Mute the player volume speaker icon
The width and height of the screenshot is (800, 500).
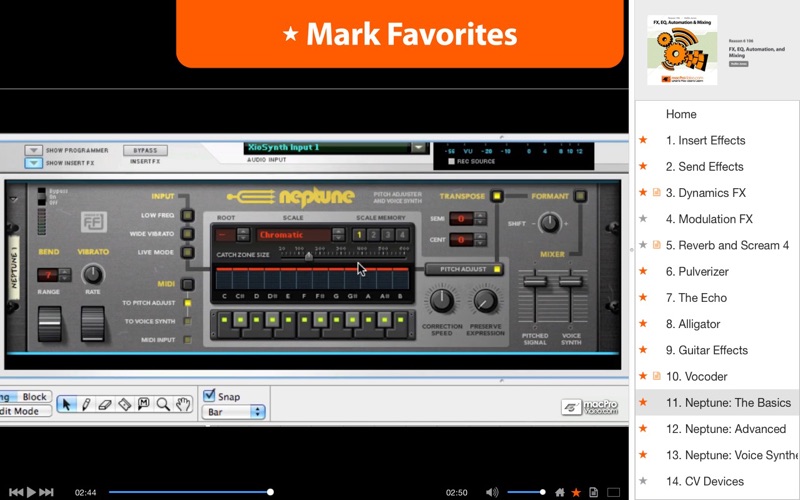[492, 492]
